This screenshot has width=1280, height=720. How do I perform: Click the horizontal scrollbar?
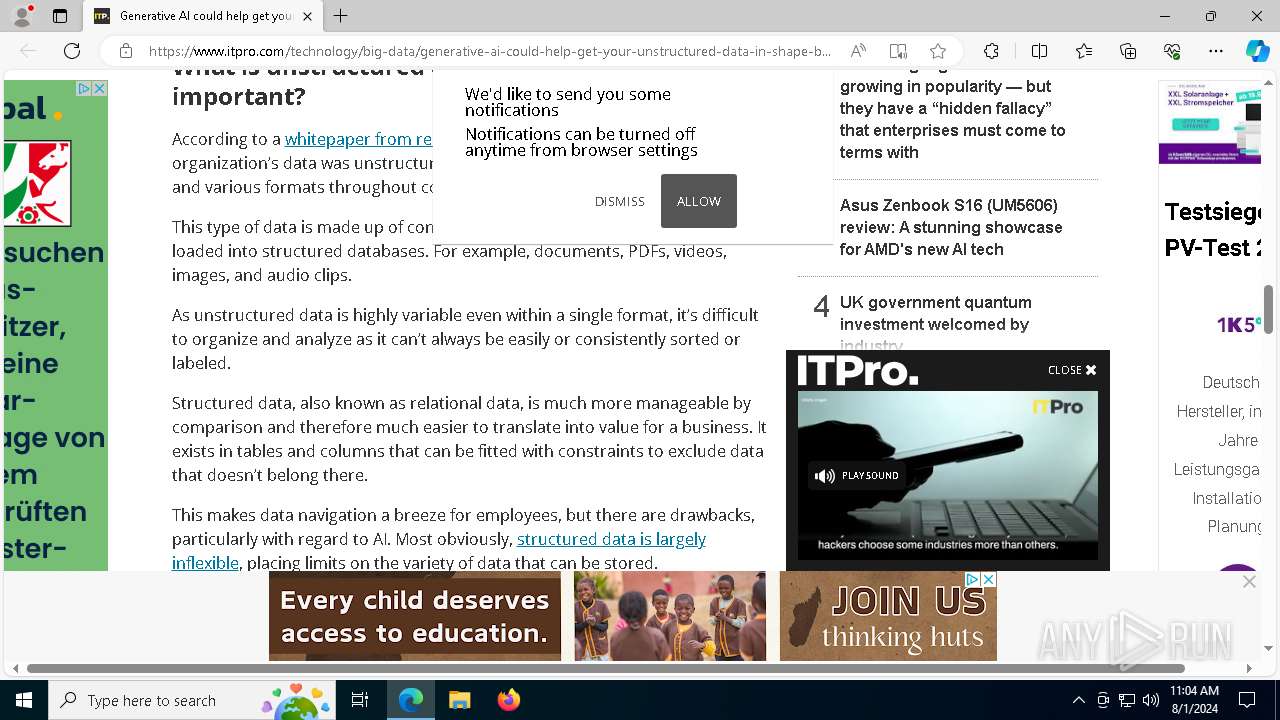[x=606, y=668]
